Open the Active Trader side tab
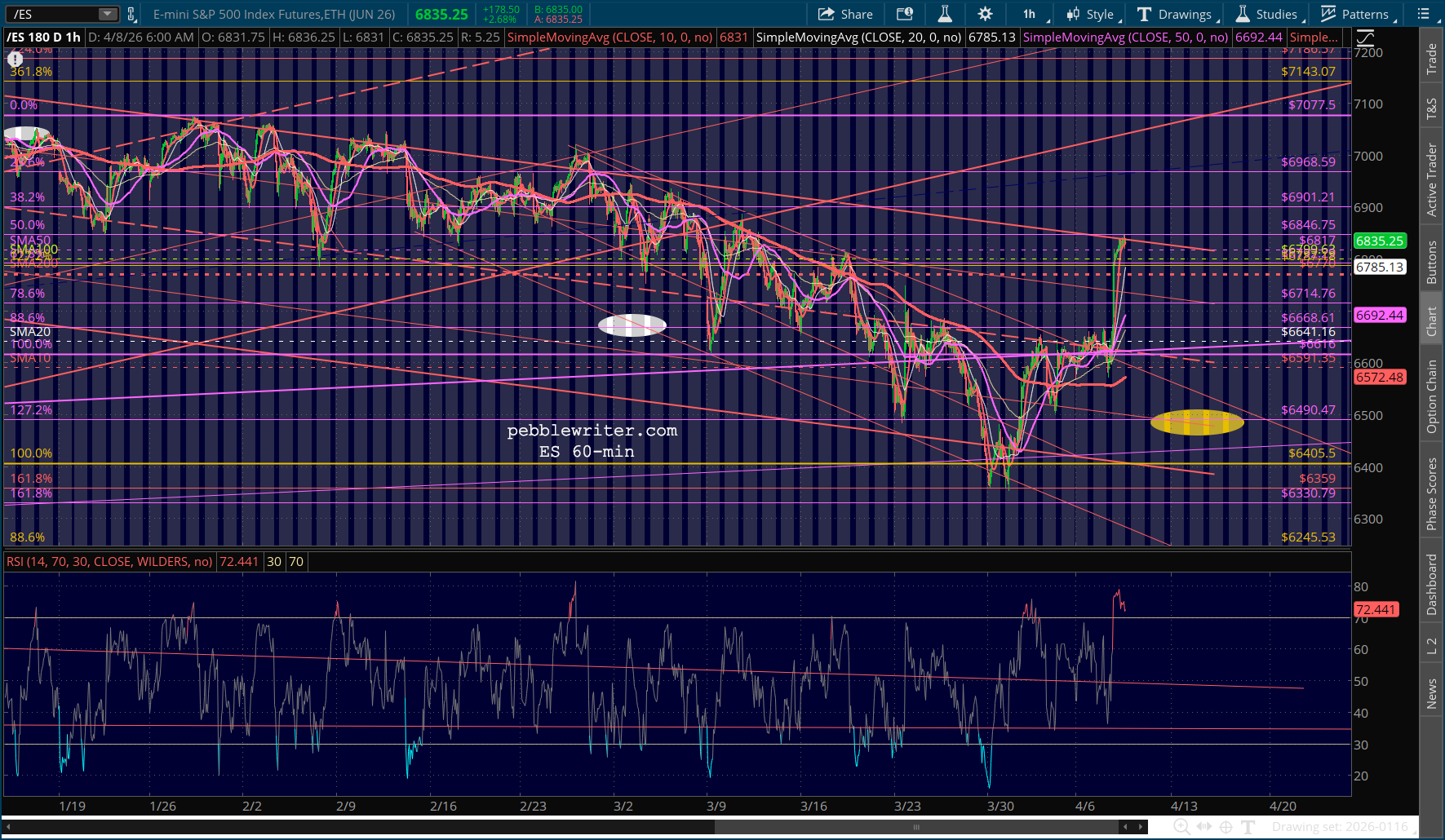The image size is (1445, 840). (x=1432, y=179)
